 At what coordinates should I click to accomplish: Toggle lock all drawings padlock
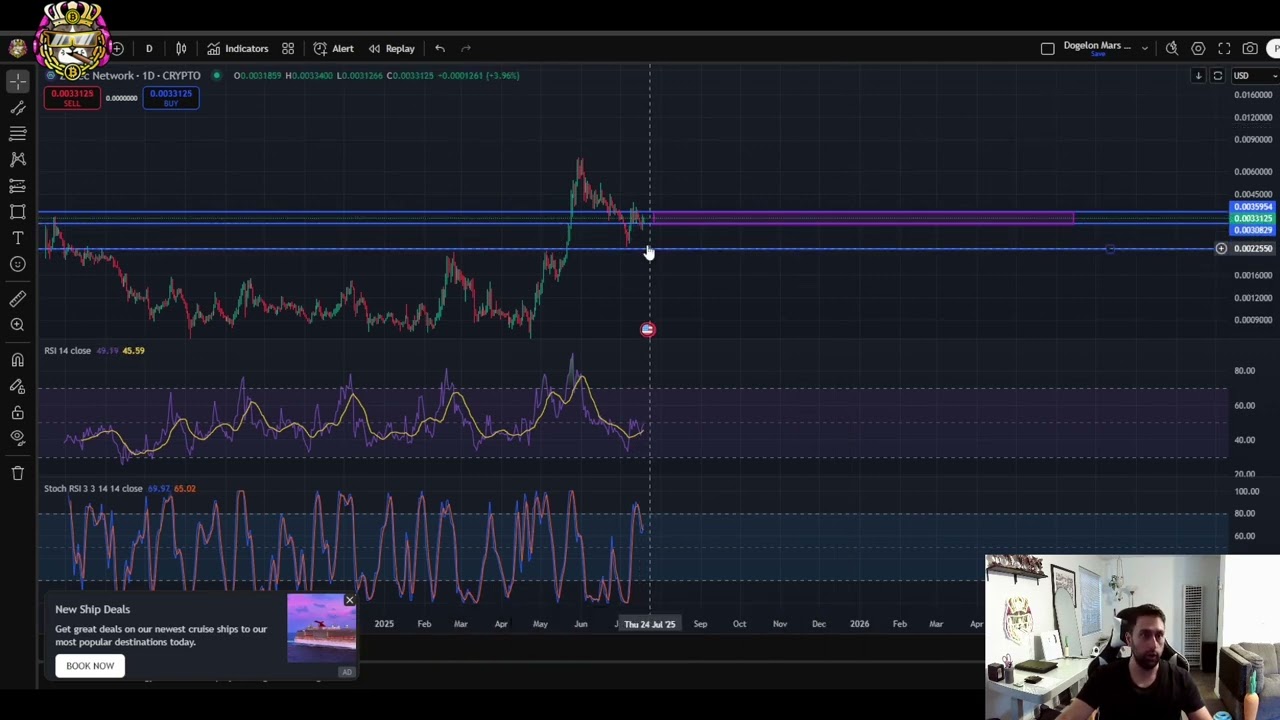tap(18, 412)
